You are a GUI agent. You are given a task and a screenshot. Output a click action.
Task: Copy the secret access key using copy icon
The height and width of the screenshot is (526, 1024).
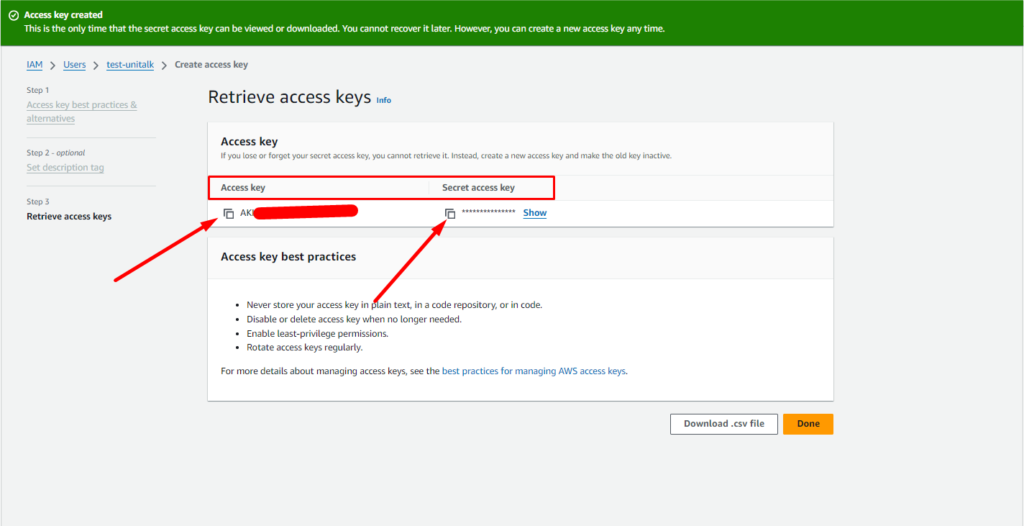coord(450,213)
